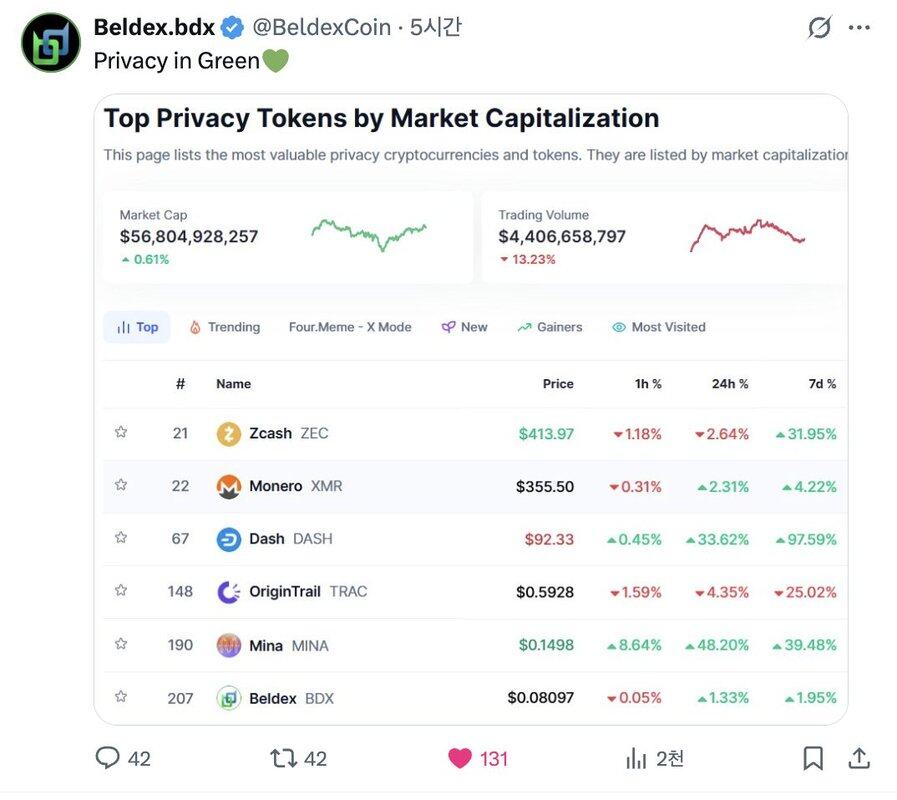Toggle the Monero favorite star
Screen dimensions: 897x800
pyautogui.click(x=121, y=485)
